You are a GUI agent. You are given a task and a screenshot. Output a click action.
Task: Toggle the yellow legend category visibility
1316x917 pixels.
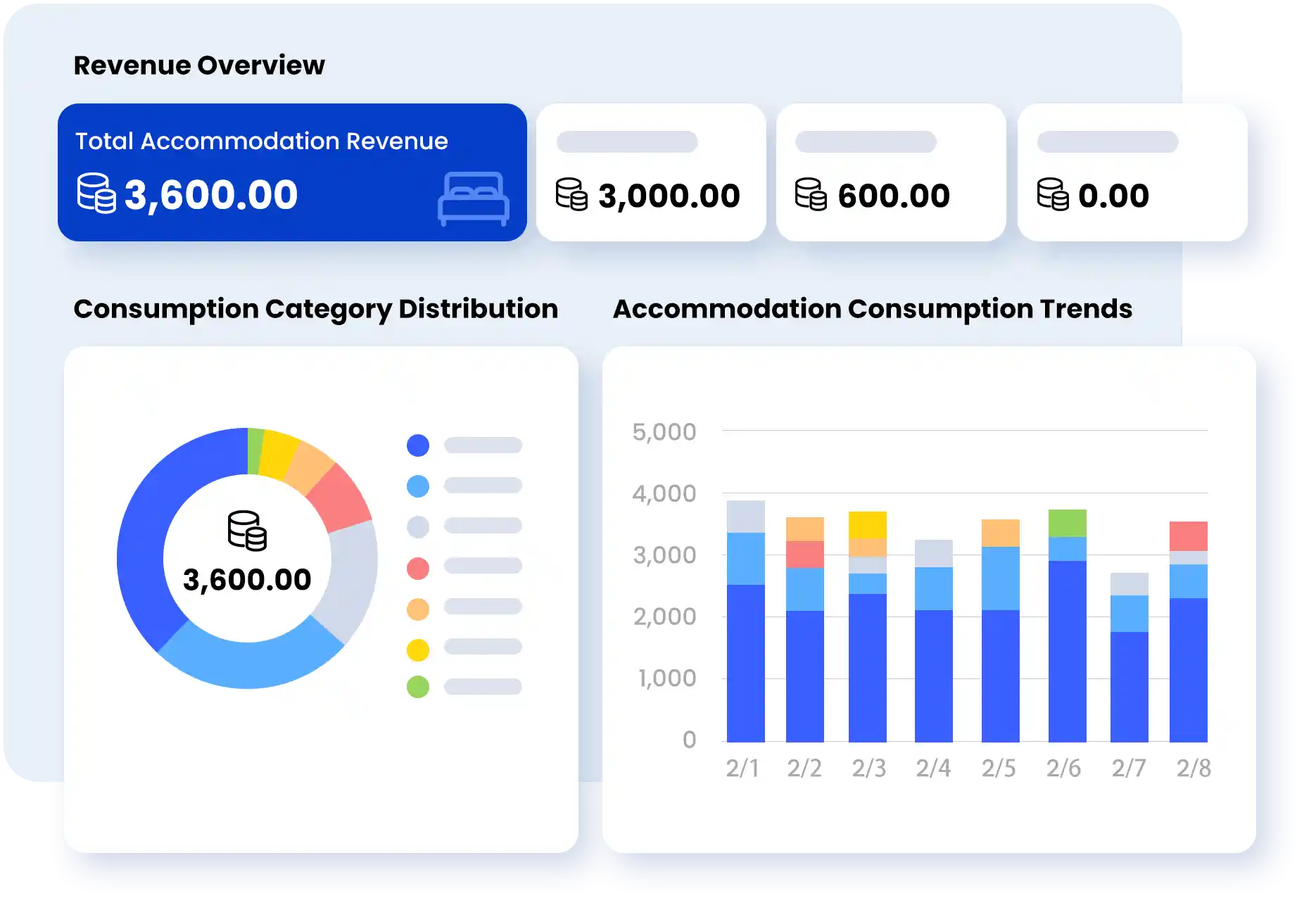coord(417,649)
